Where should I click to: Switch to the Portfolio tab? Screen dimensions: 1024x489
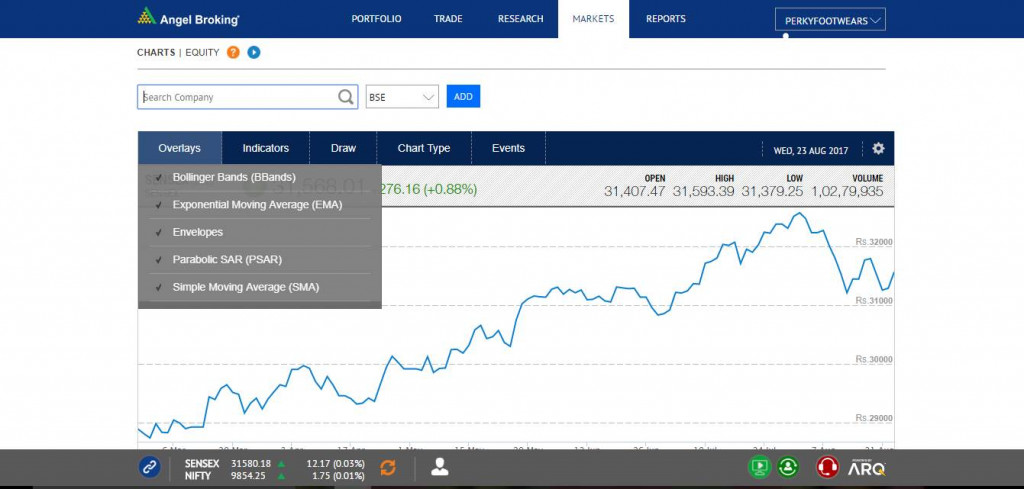point(379,19)
